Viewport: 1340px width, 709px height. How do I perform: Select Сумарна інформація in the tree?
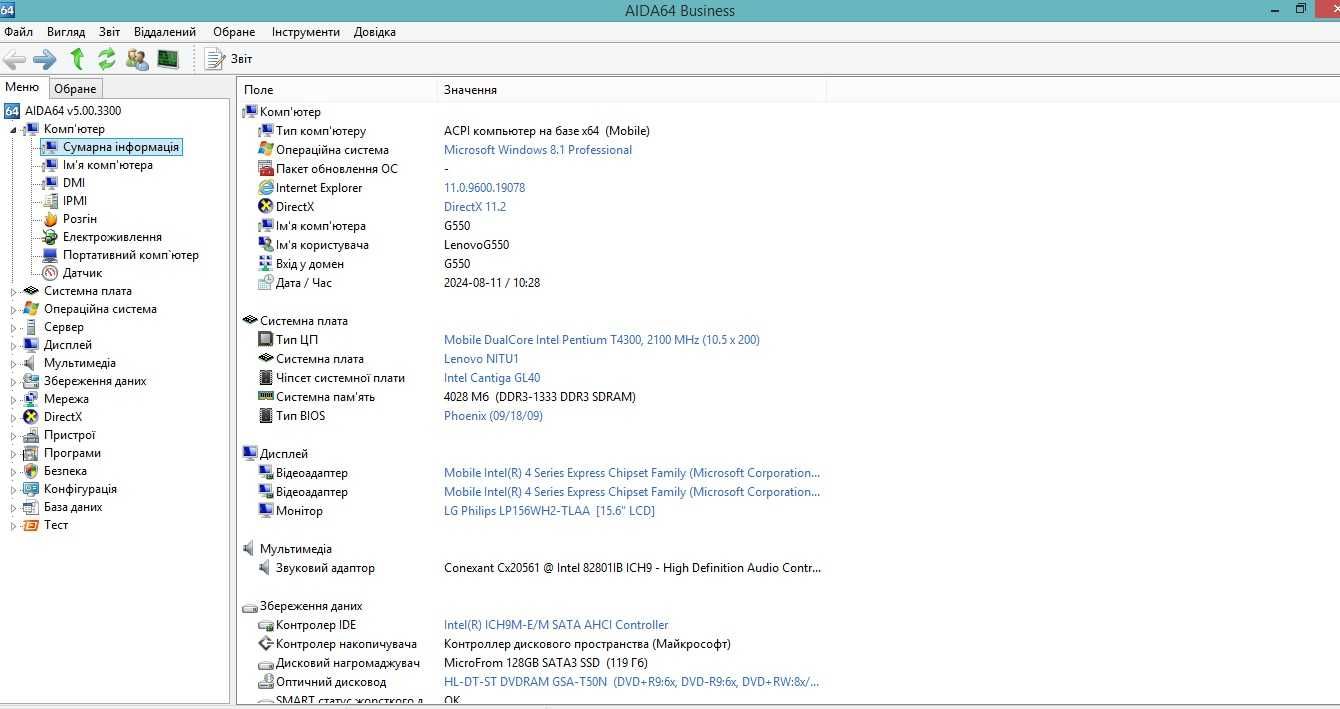click(121, 147)
